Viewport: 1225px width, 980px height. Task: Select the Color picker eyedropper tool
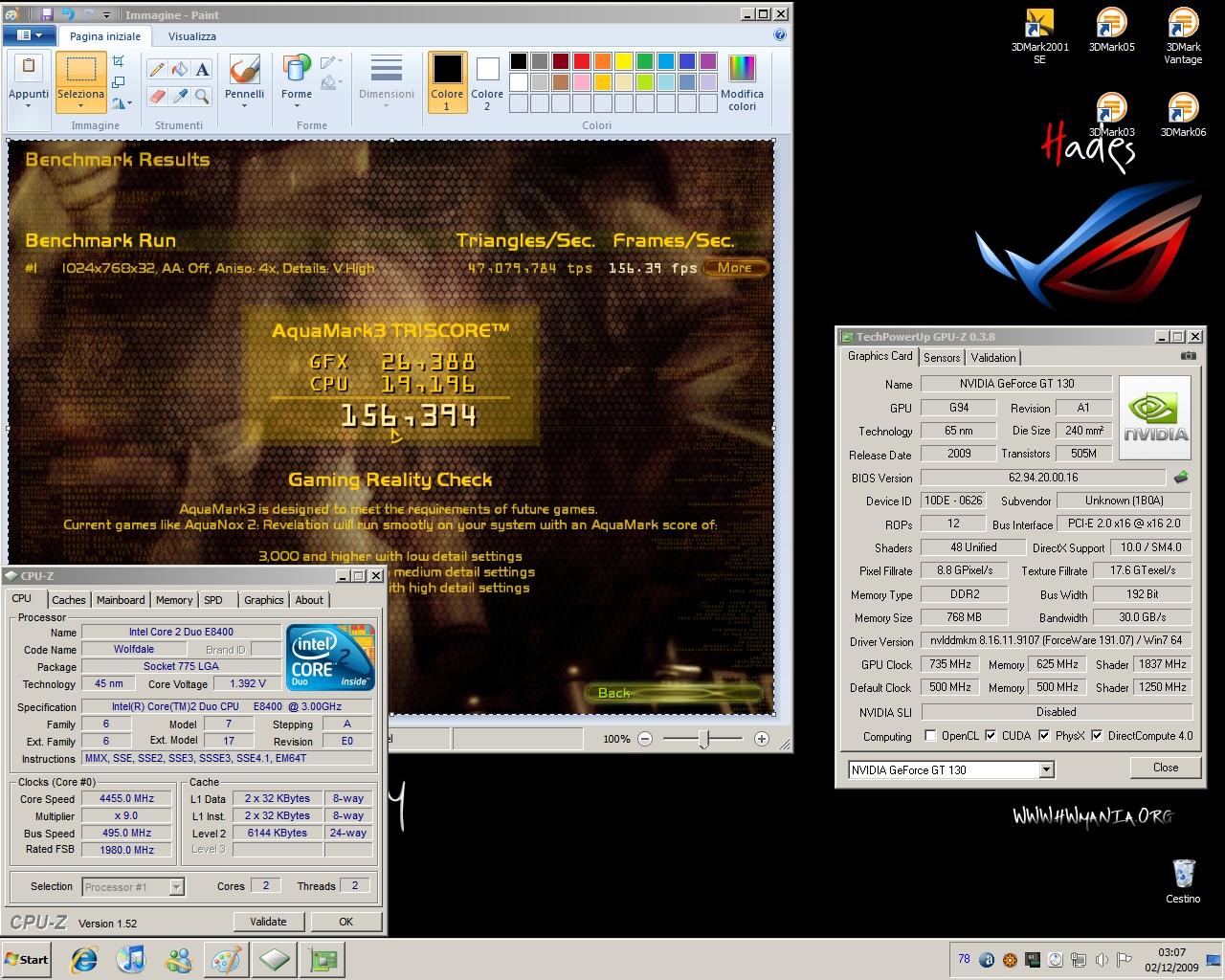(180, 96)
